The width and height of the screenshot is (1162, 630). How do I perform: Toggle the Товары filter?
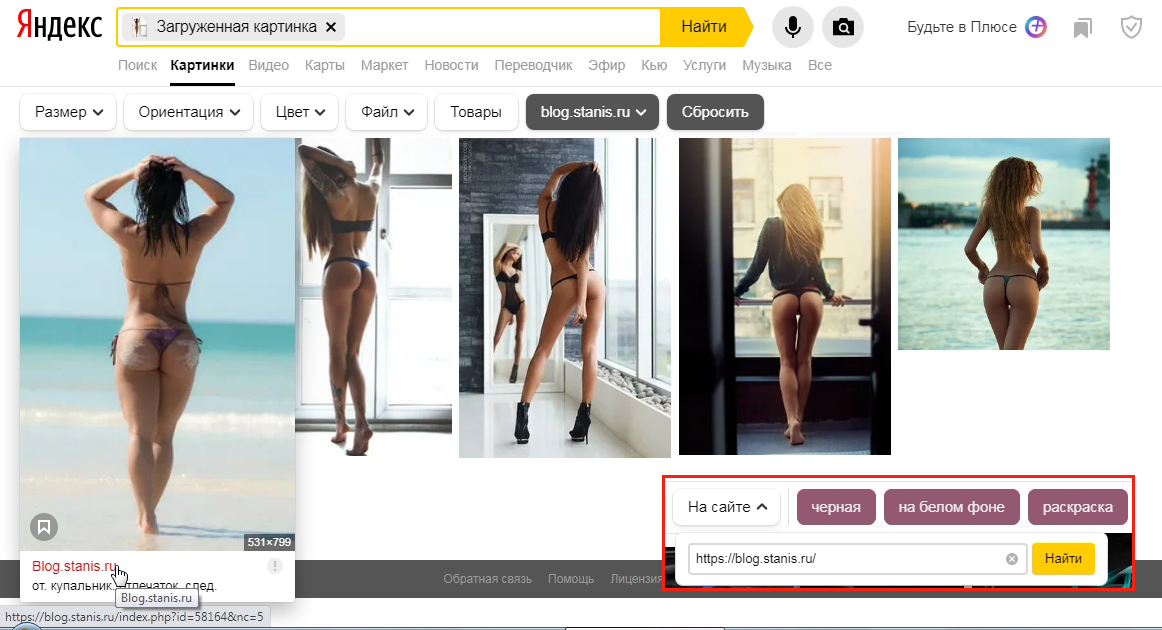[x=476, y=112]
